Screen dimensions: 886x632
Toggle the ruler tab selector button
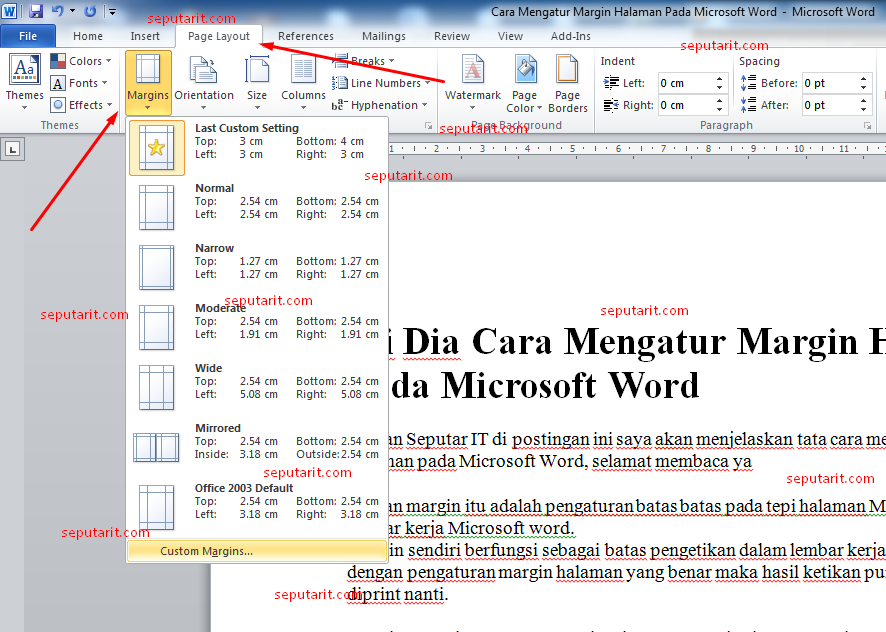pyautogui.click(x=12, y=149)
